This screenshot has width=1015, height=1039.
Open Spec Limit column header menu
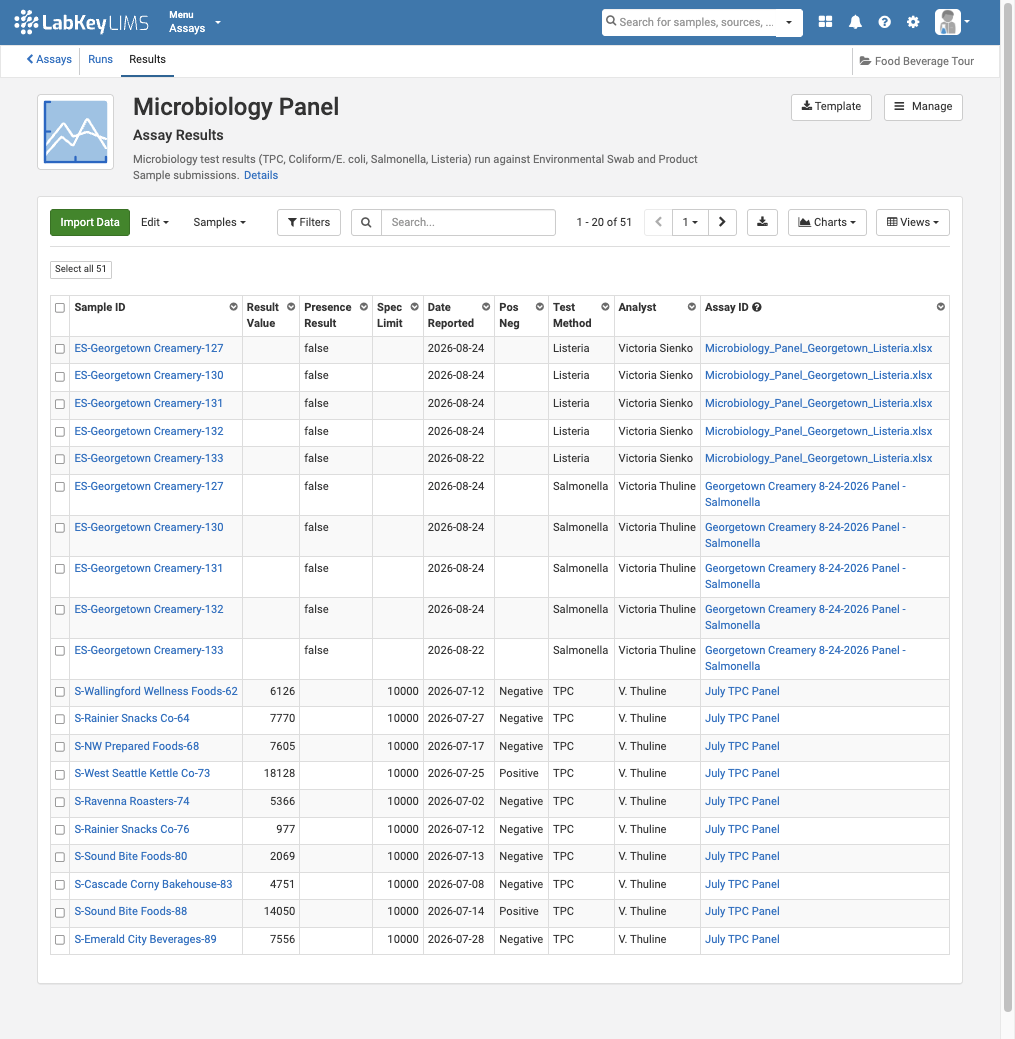click(415, 307)
